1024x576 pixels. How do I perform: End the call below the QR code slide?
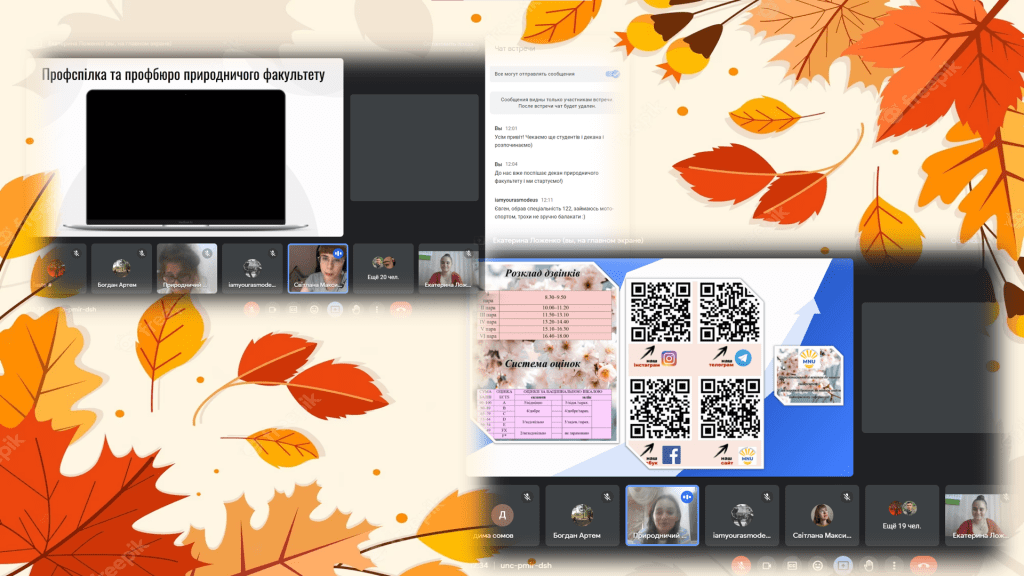pyautogui.click(x=923, y=565)
